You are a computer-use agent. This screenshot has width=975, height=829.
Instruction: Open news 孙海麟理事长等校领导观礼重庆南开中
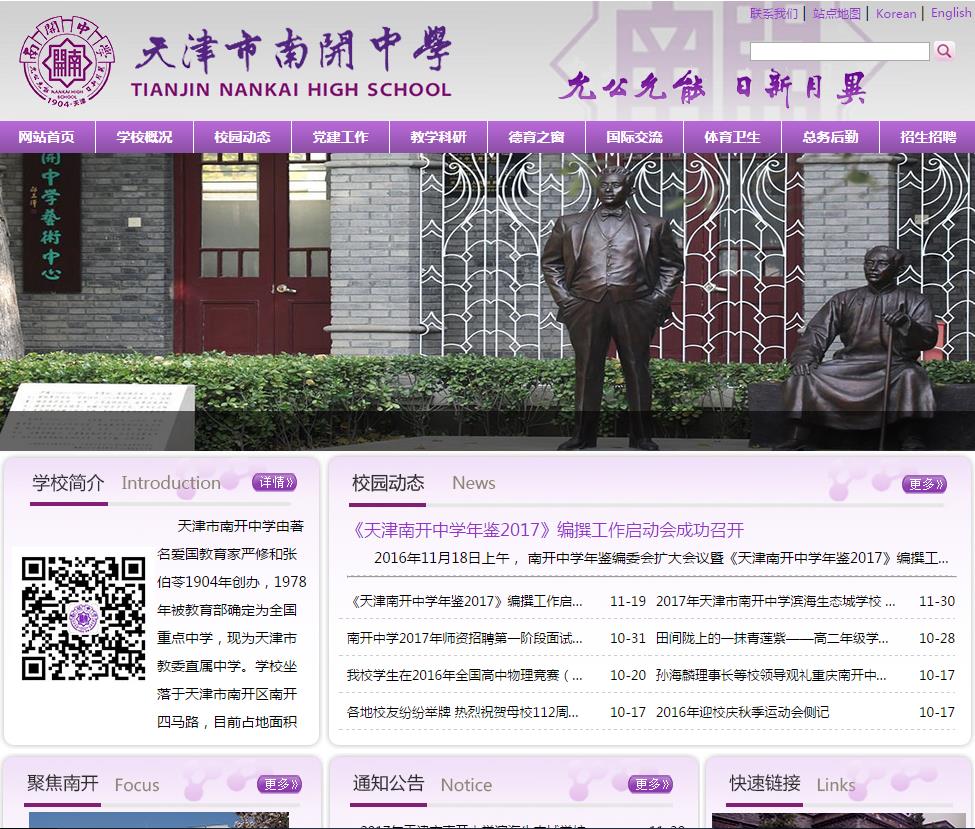[771, 675]
